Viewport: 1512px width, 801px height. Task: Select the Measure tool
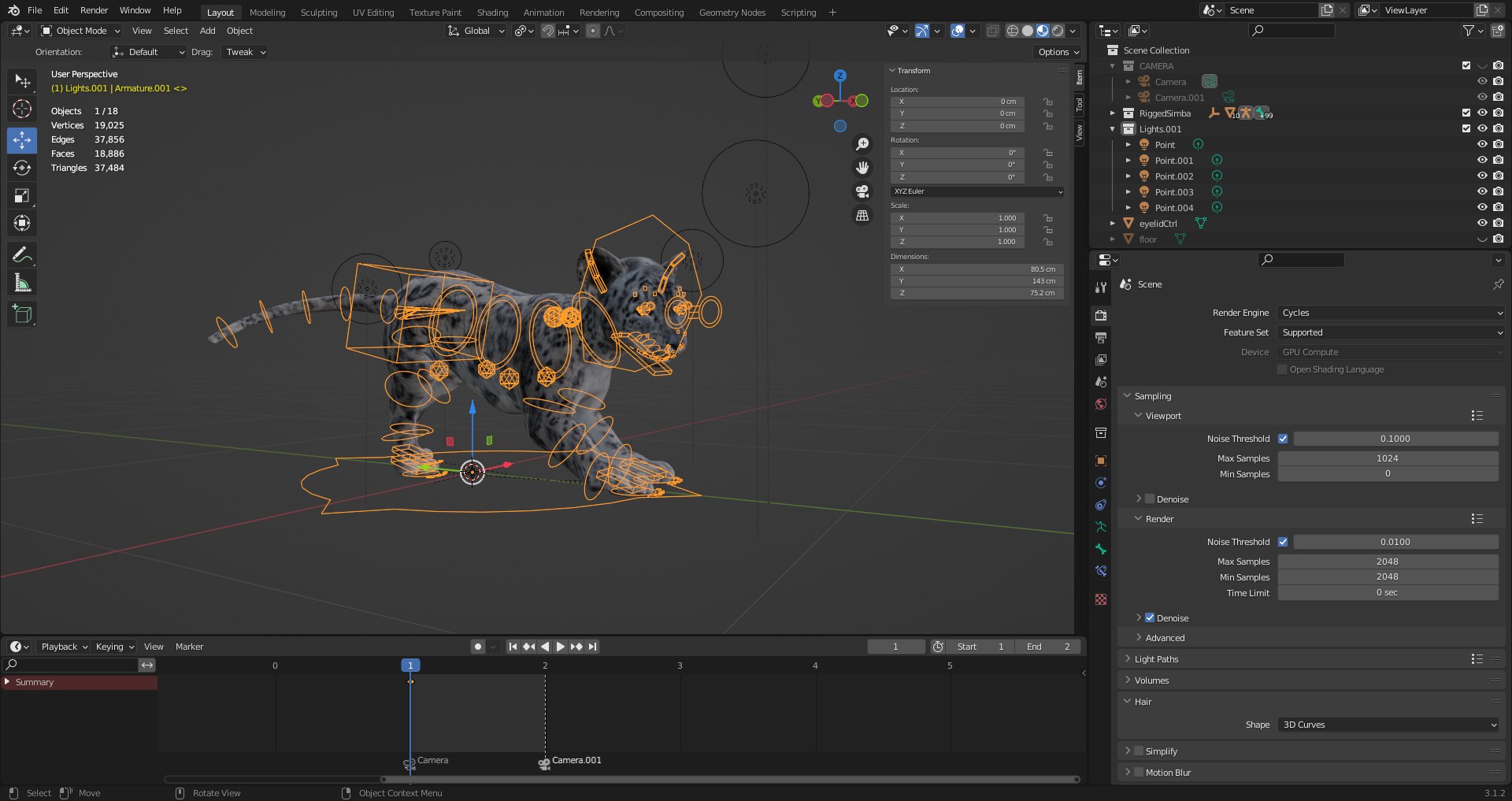point(22,283)
